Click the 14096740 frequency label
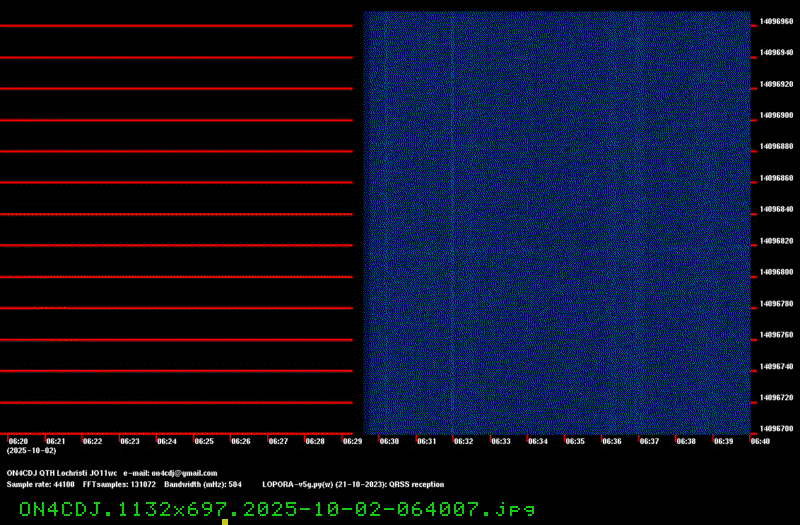Viewport: 800px width, 525px height. 777,366
